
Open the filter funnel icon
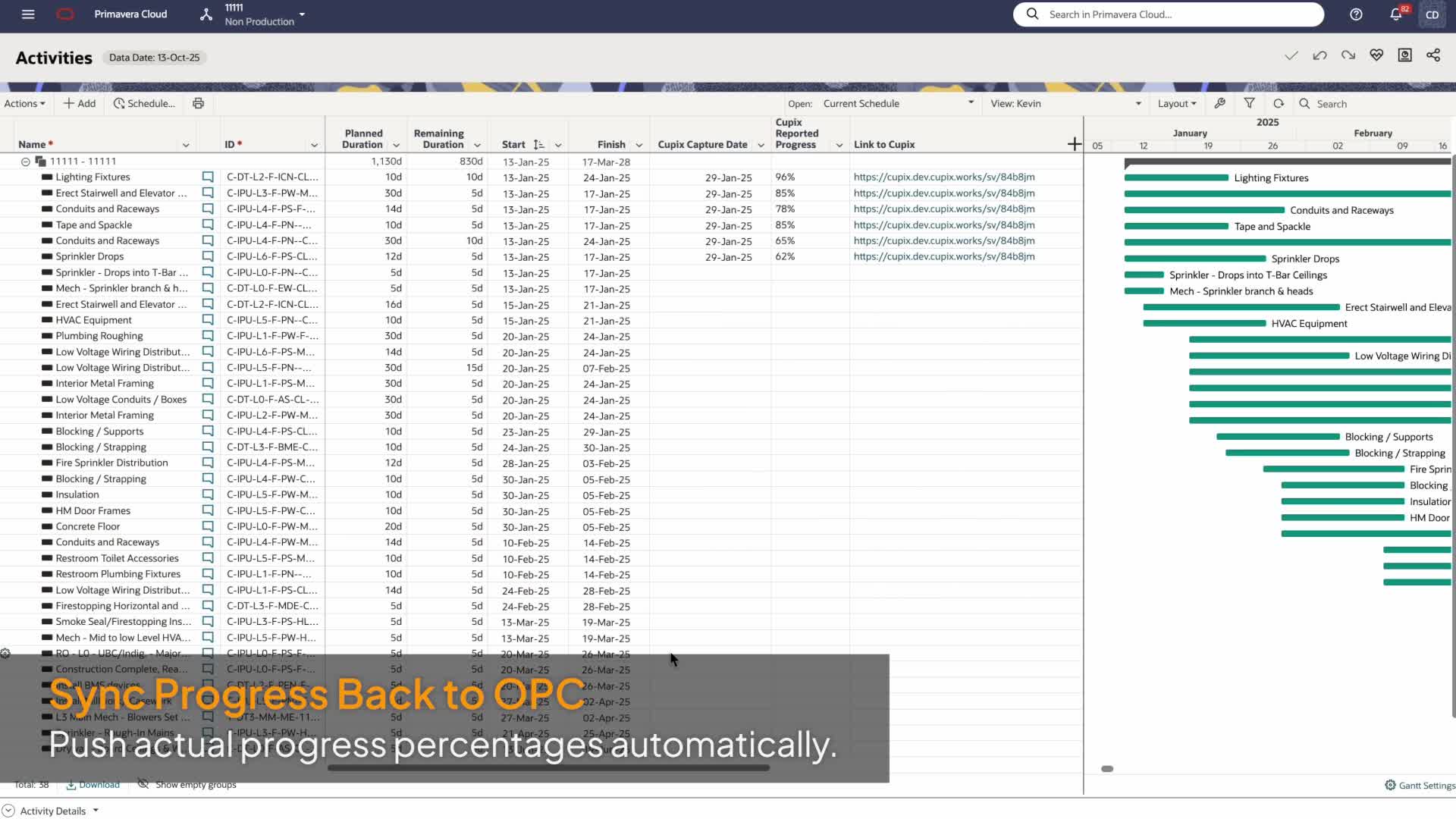pos(1249,104)
